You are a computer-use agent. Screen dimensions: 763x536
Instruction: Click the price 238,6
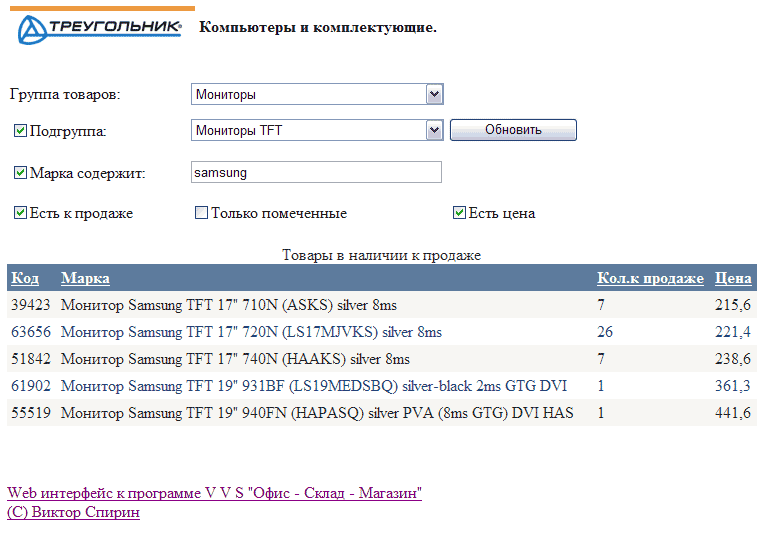pyautogui.click(x=733, y=359)
